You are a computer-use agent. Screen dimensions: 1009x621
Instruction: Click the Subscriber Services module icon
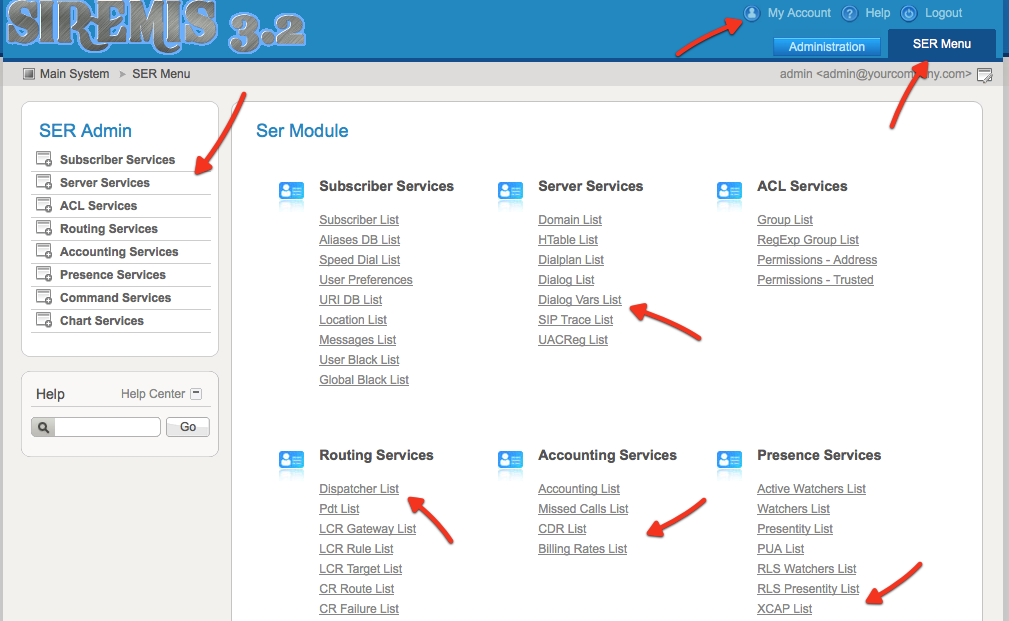pos(291,193)
